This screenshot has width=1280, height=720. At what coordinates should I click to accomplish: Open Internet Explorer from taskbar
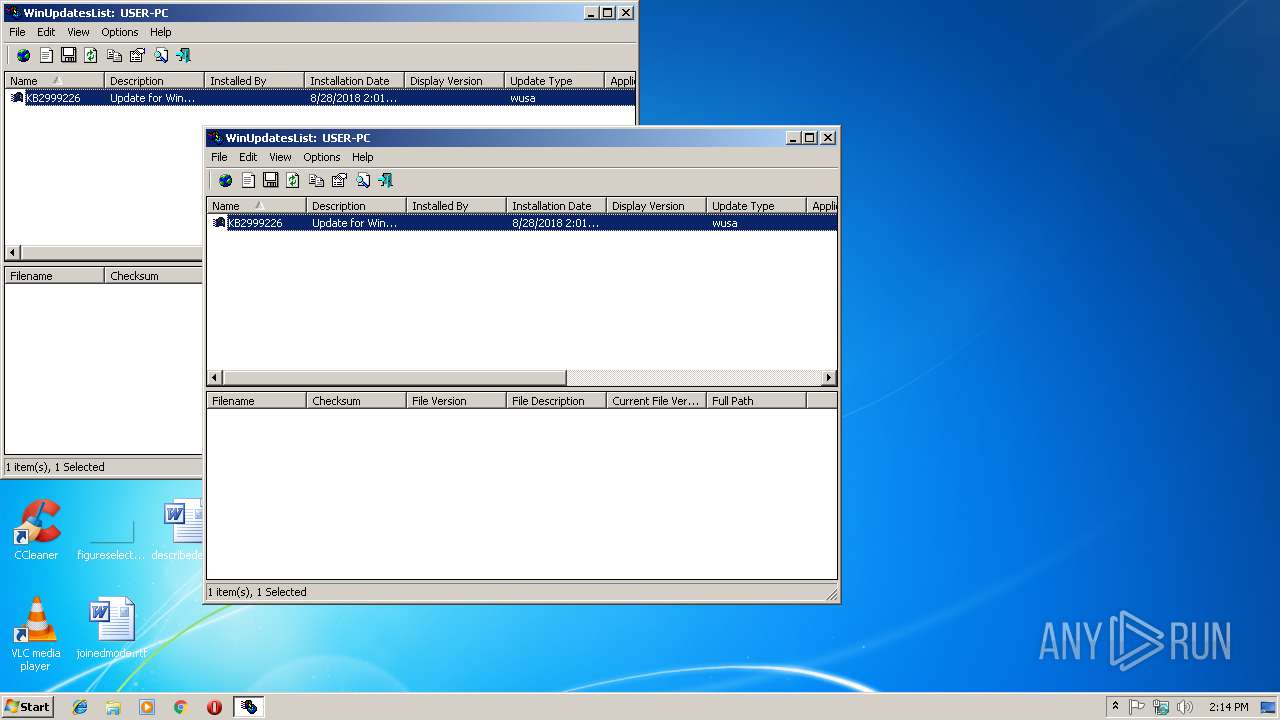point(80,707)
